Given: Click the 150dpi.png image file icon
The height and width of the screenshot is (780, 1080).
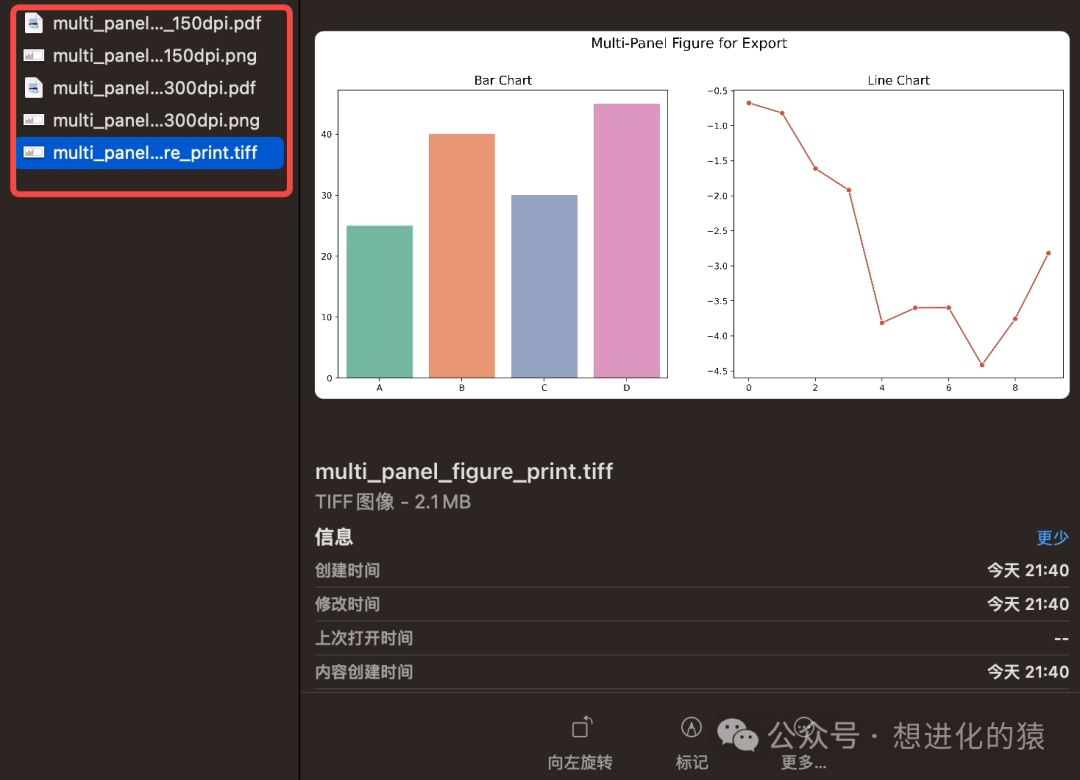Looking at the screenshot, I should pyautogui.click(x=34, y=55).
